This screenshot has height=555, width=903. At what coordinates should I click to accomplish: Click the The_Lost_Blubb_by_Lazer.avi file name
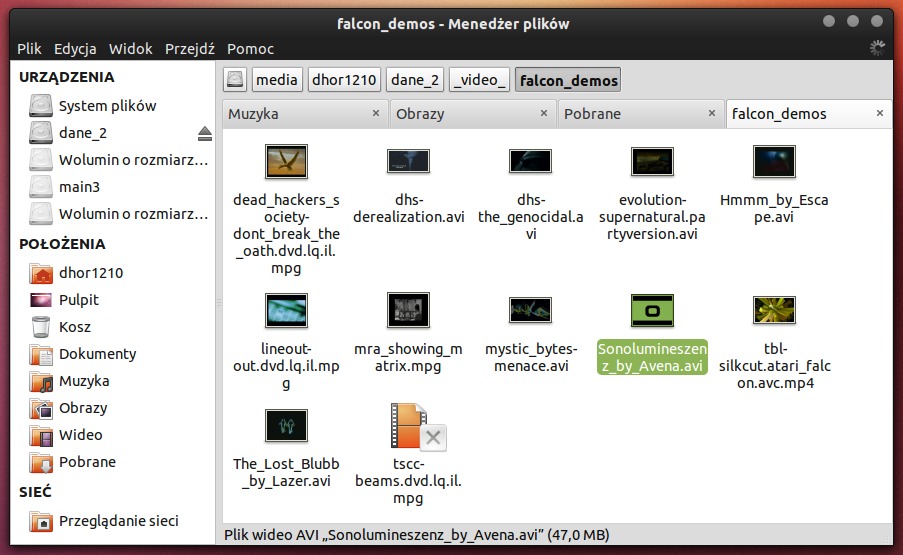click(x=286, y=472)
